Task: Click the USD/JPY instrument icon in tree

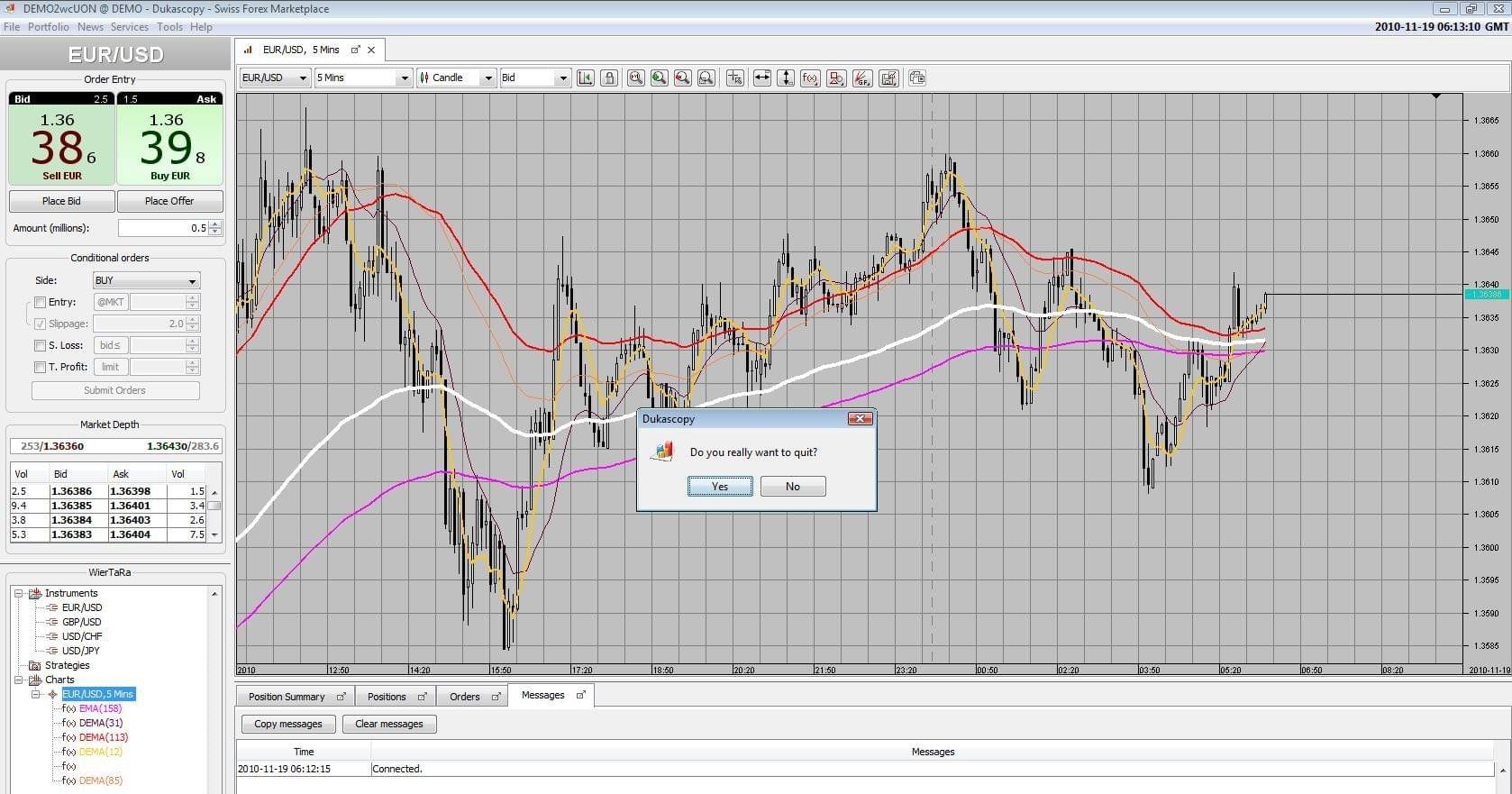Action: coord(52,651)
